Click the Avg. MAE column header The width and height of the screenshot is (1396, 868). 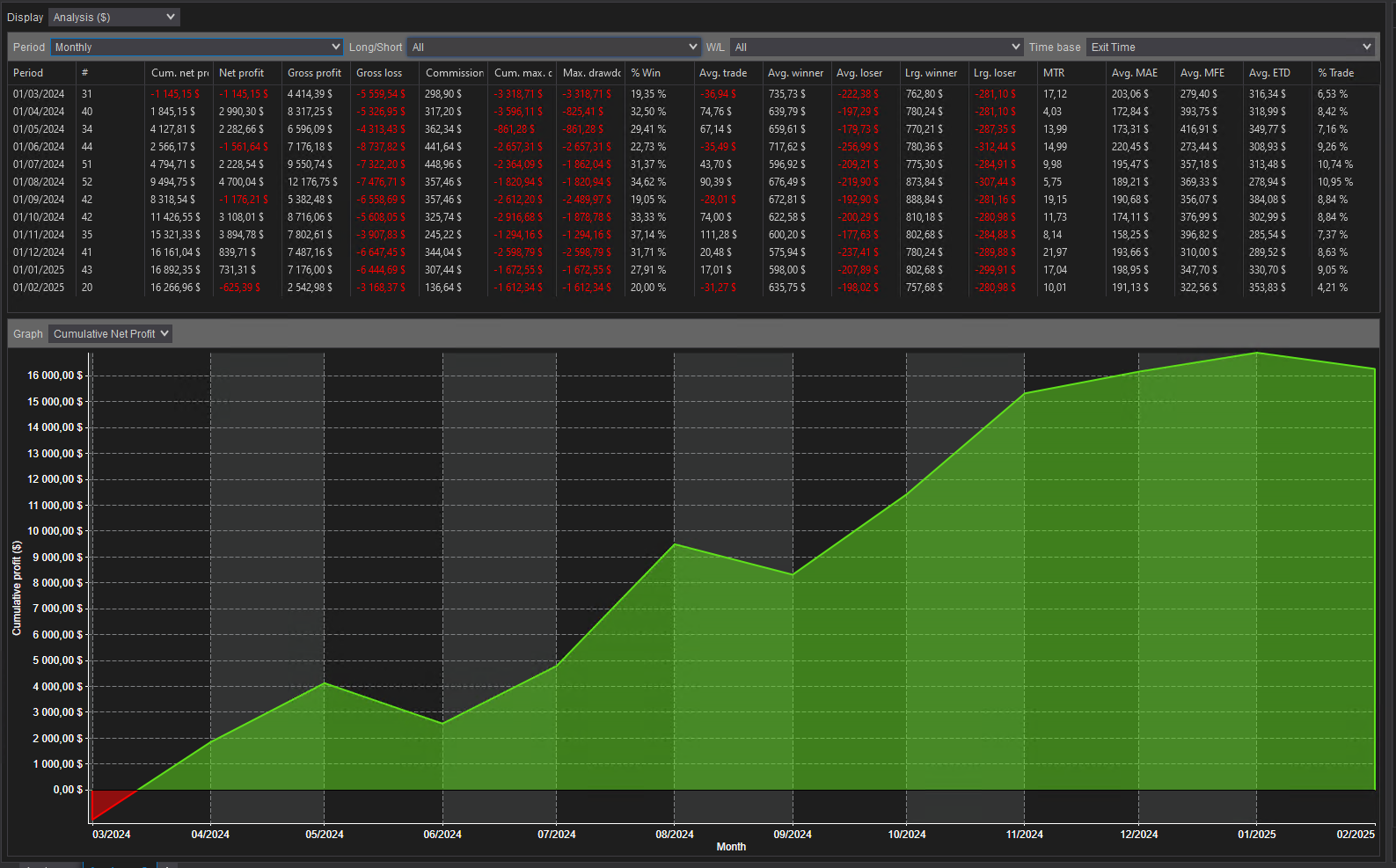1140,73
